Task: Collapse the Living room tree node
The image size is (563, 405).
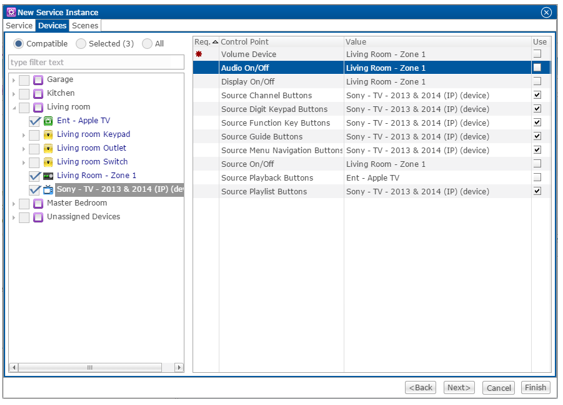Action: [14, 108]
